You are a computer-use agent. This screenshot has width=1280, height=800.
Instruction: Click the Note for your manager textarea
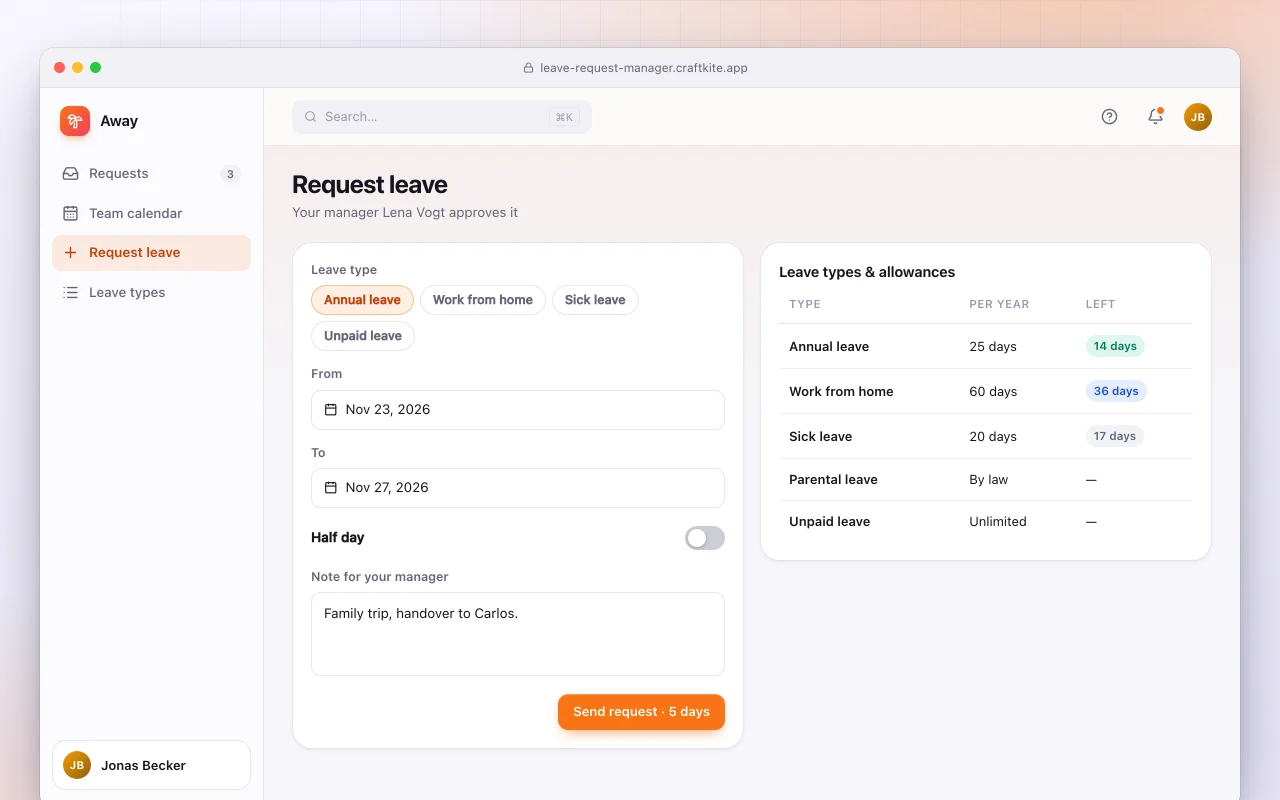[x=518, y=634]
